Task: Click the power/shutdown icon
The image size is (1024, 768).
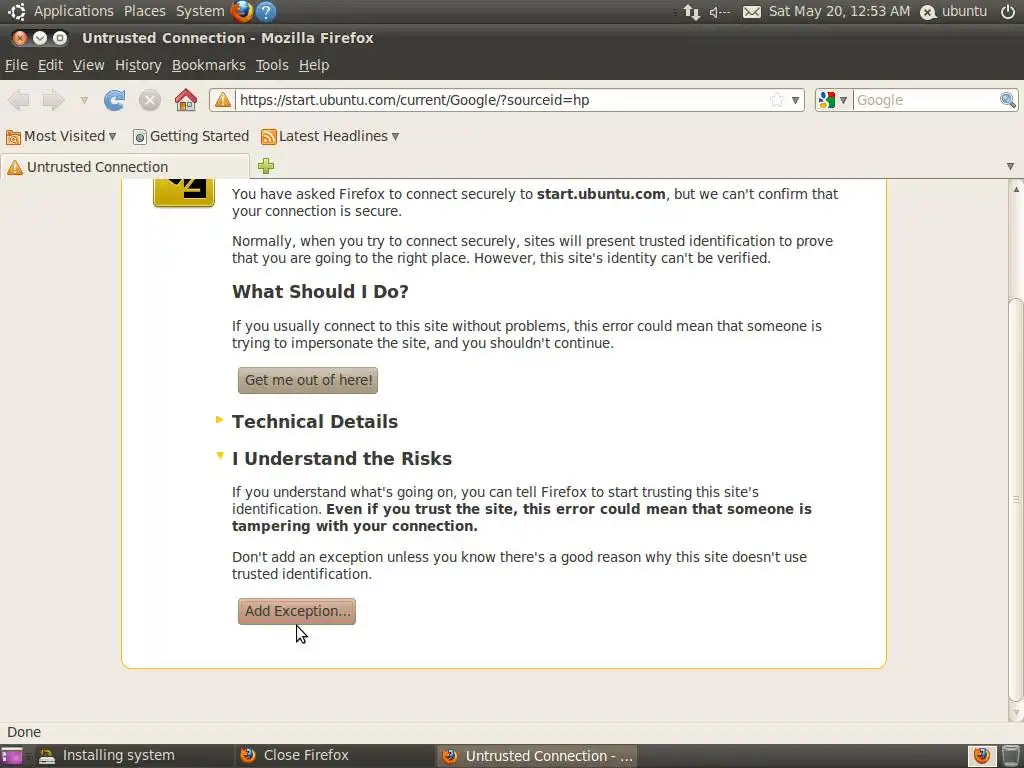Action: click(1008, 11)
